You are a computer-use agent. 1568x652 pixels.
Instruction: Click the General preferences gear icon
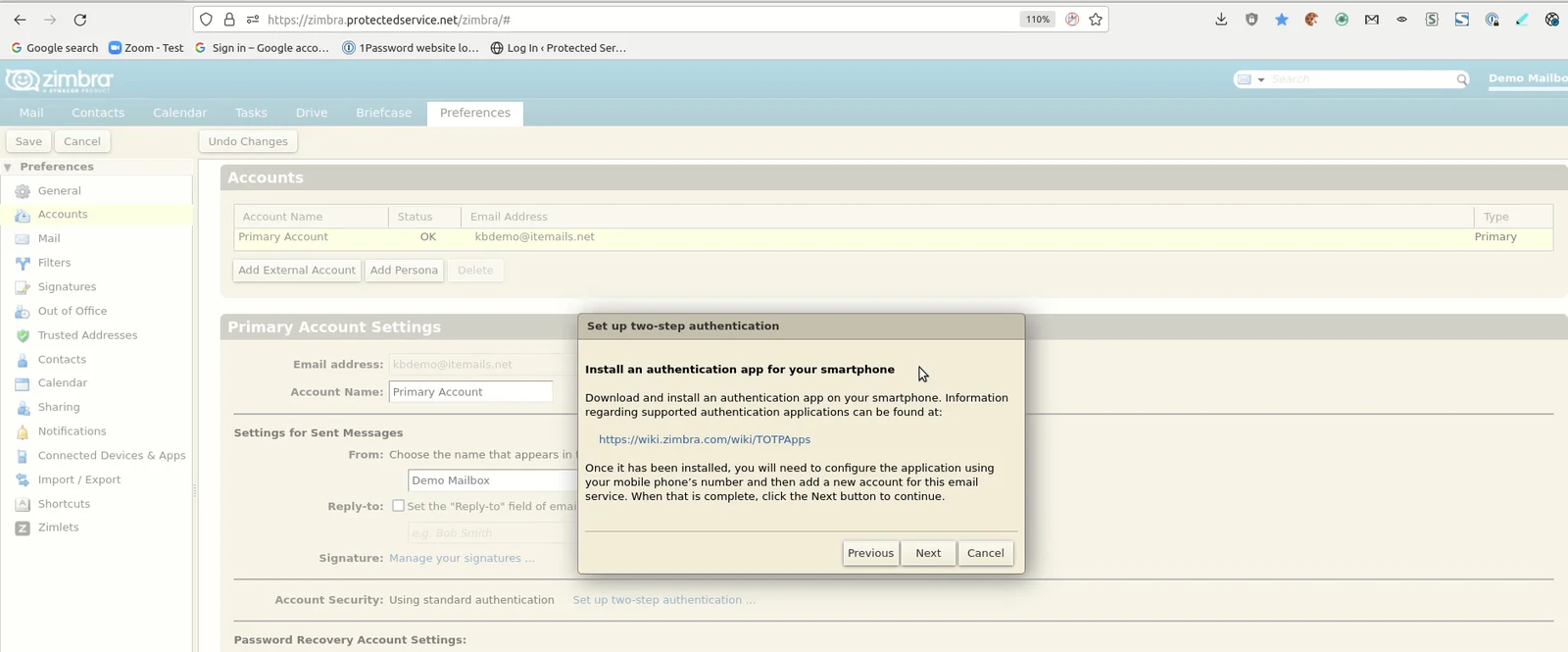[x=23, y=191]
